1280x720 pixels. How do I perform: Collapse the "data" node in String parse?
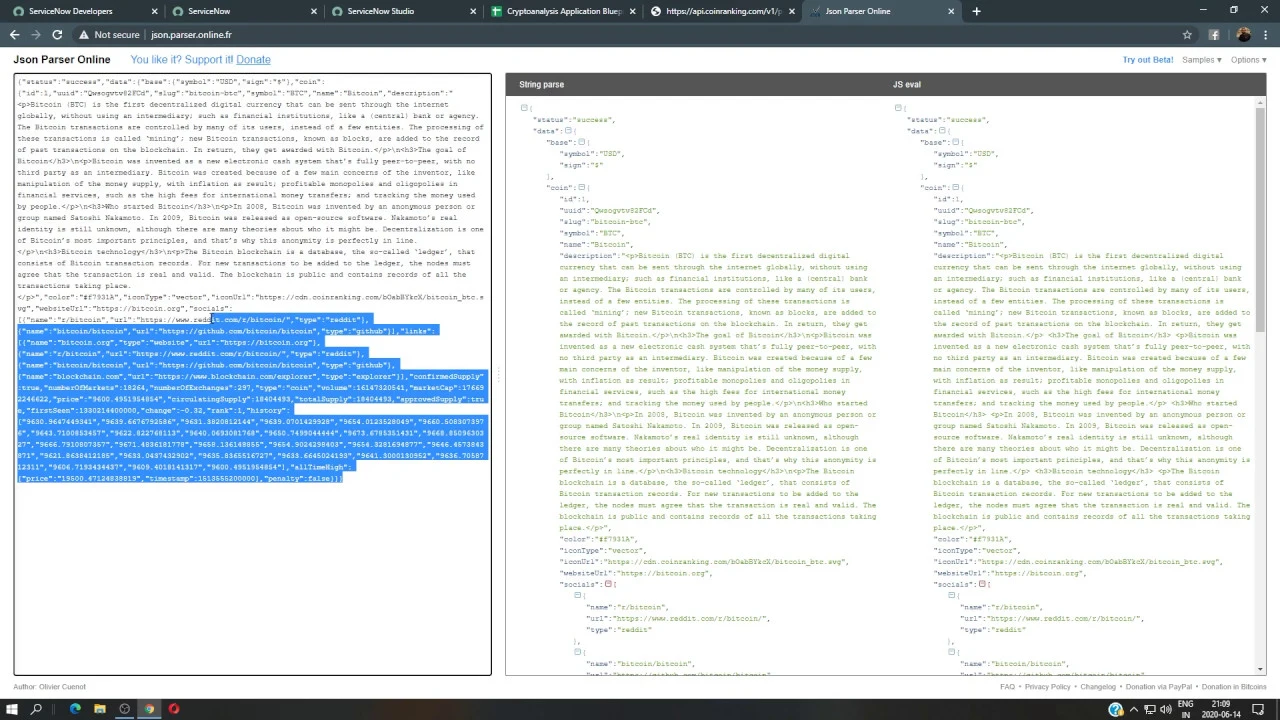(x=568, y=131)
